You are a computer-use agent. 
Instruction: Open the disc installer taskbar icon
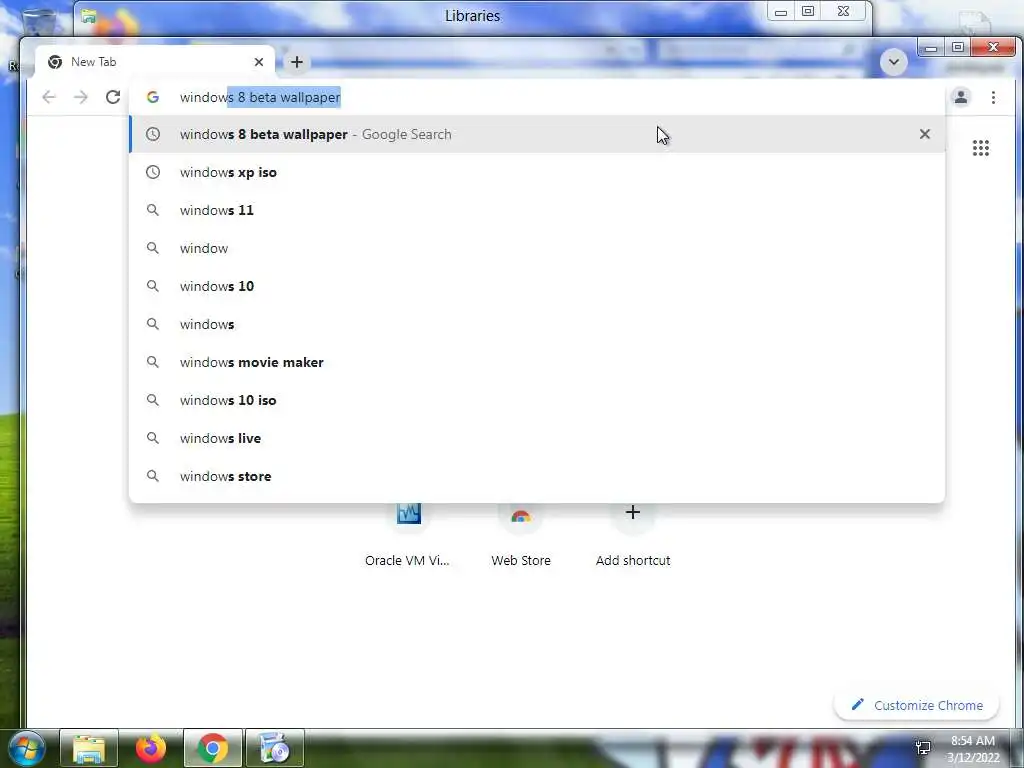(275, 748)
